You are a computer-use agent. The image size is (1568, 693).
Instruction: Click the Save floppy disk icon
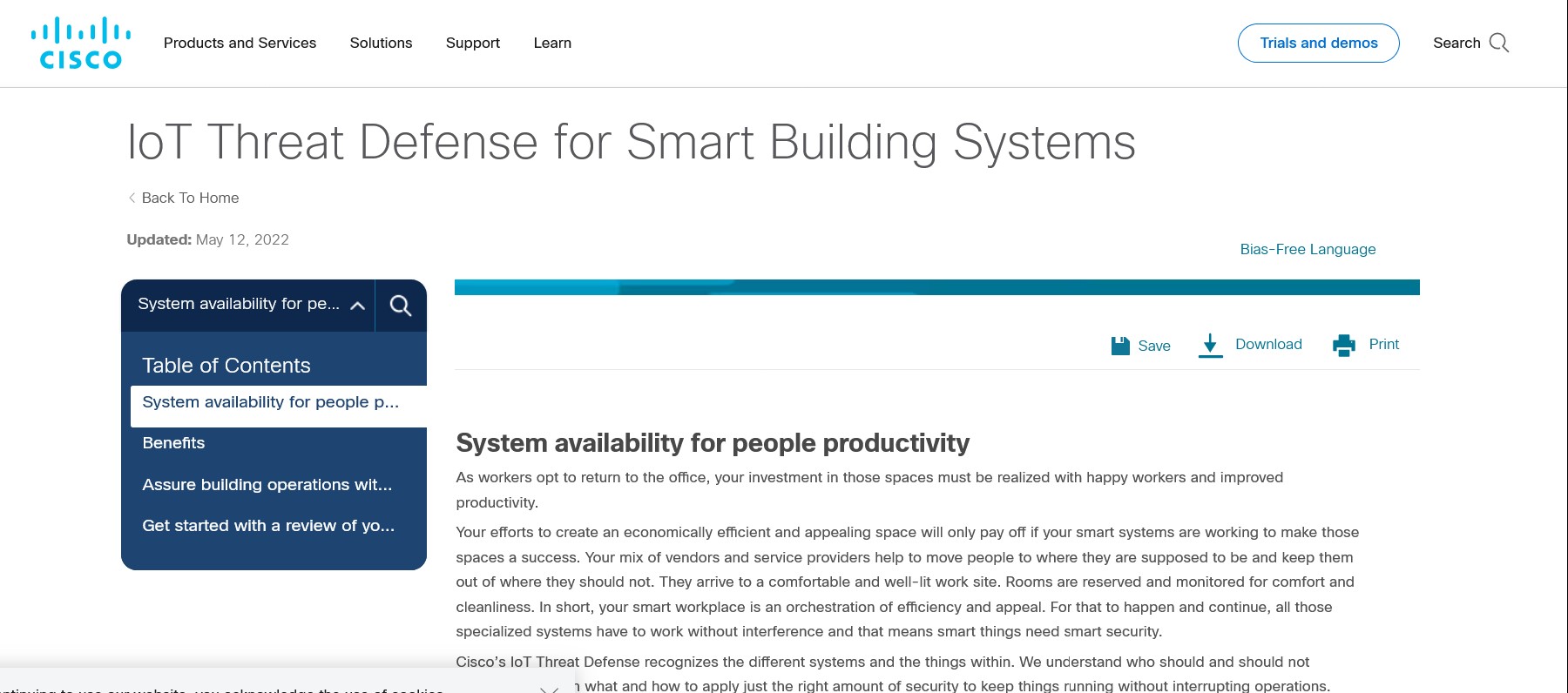pyautogui.click(x=1120, y=346)
